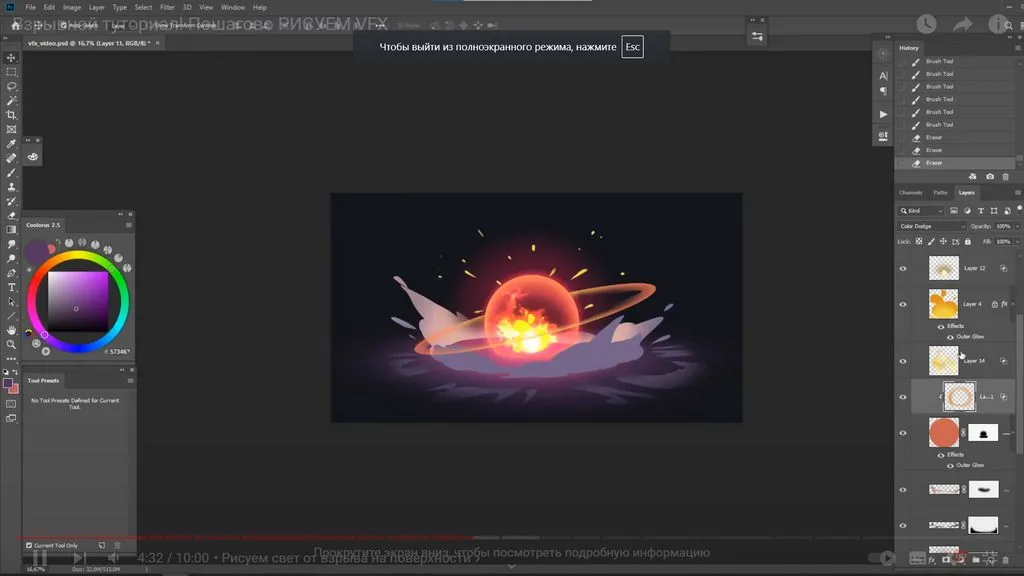Hide Layer 12 visibility eye
The width and height of the screenshot is (1024, 576).
903,268
